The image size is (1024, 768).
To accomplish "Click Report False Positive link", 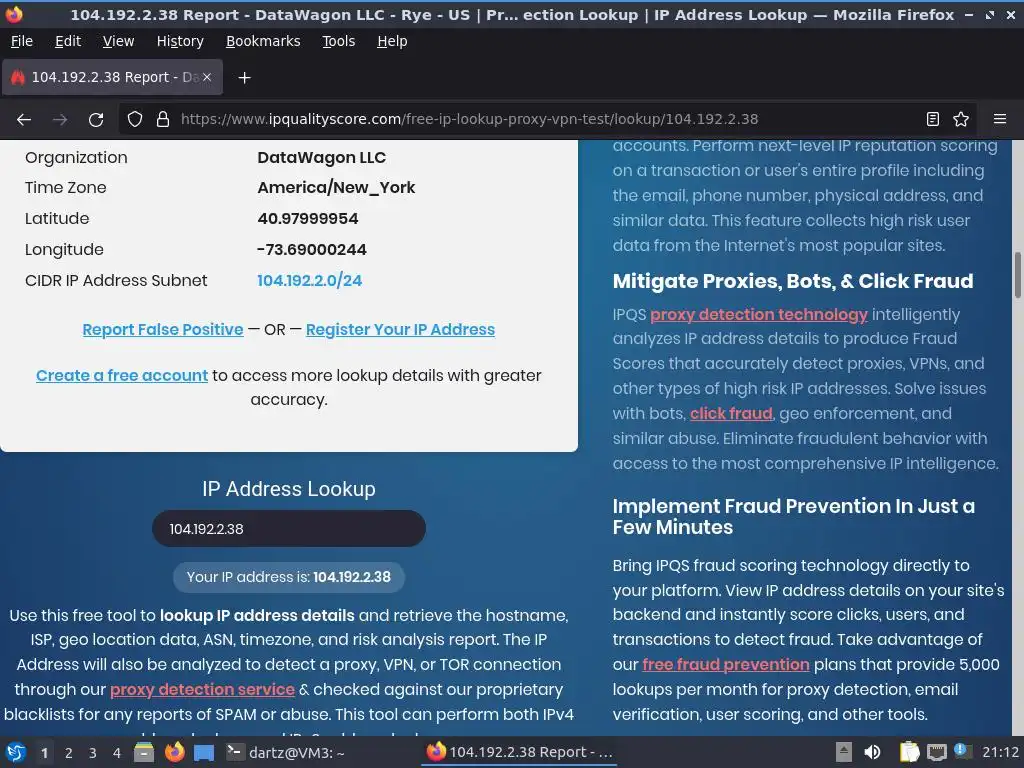I will 163,330.
